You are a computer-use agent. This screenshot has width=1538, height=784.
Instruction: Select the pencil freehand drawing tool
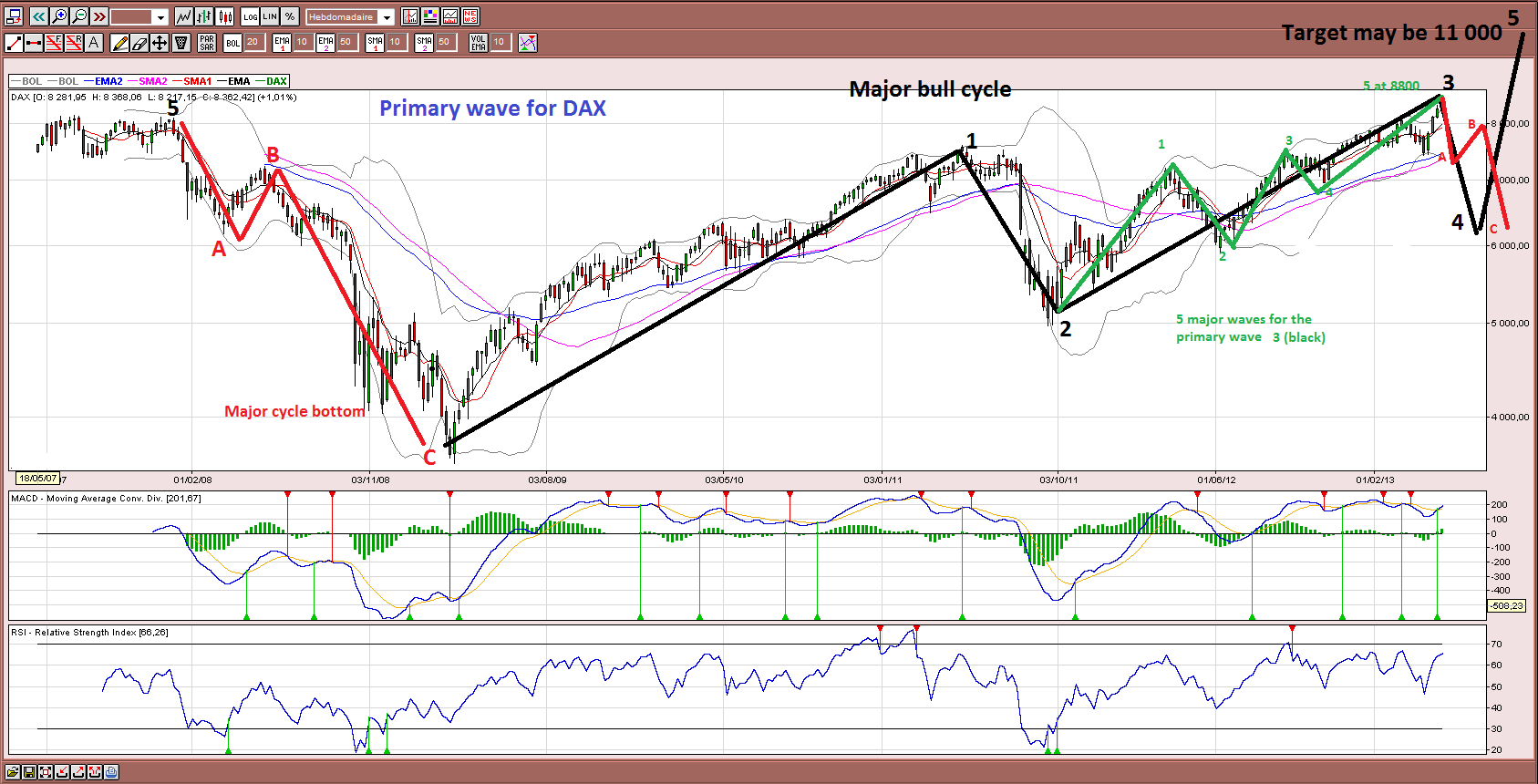pos(119,42)
